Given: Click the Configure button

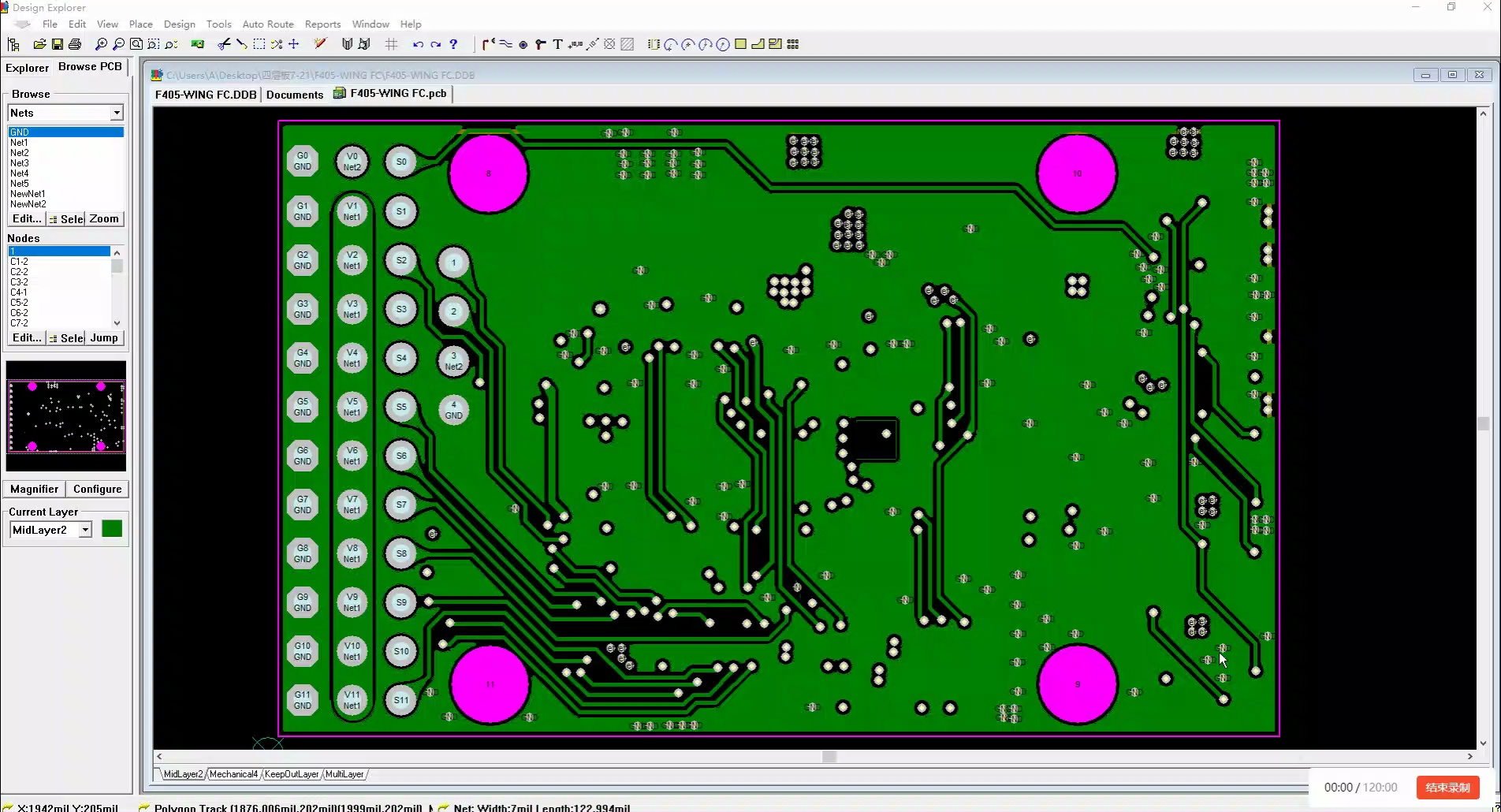Looking at the screenshot, I should 97,489.
